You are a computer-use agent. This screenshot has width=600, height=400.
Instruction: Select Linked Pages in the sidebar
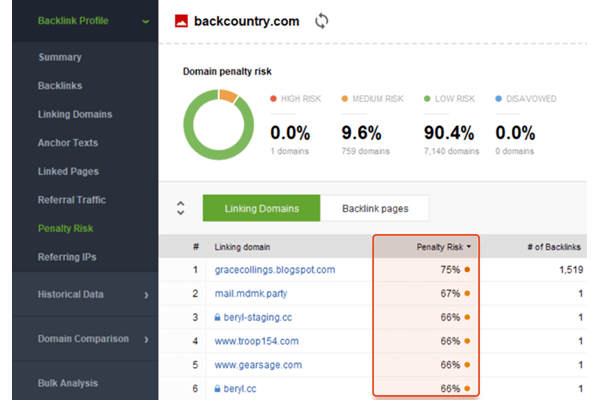point(68,171)
